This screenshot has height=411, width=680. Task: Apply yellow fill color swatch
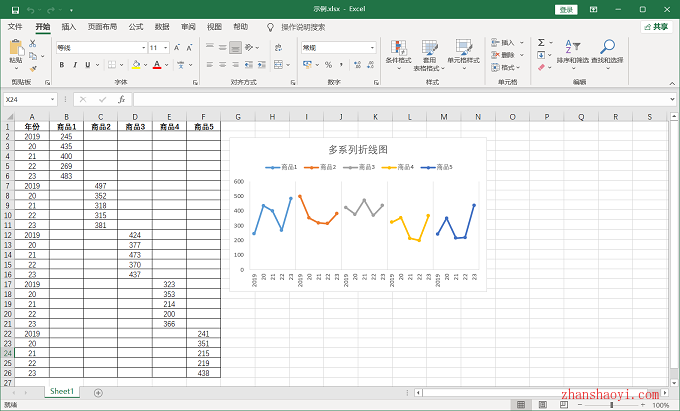coord(136,65)
